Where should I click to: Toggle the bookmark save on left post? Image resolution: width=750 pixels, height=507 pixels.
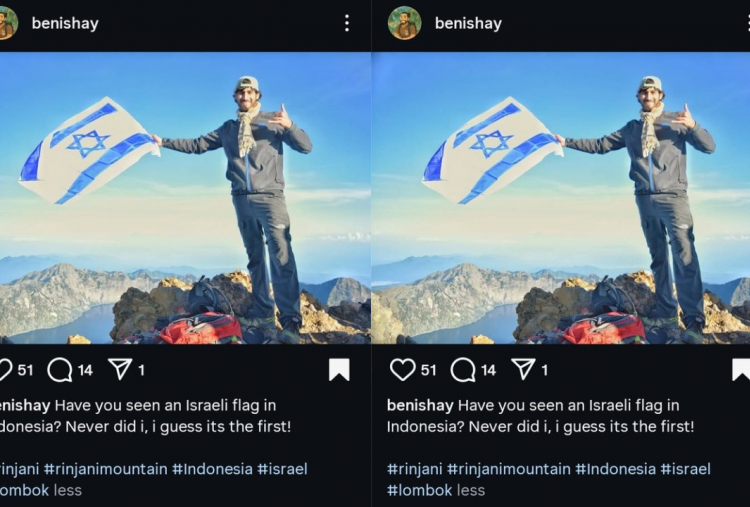(339, 370)
